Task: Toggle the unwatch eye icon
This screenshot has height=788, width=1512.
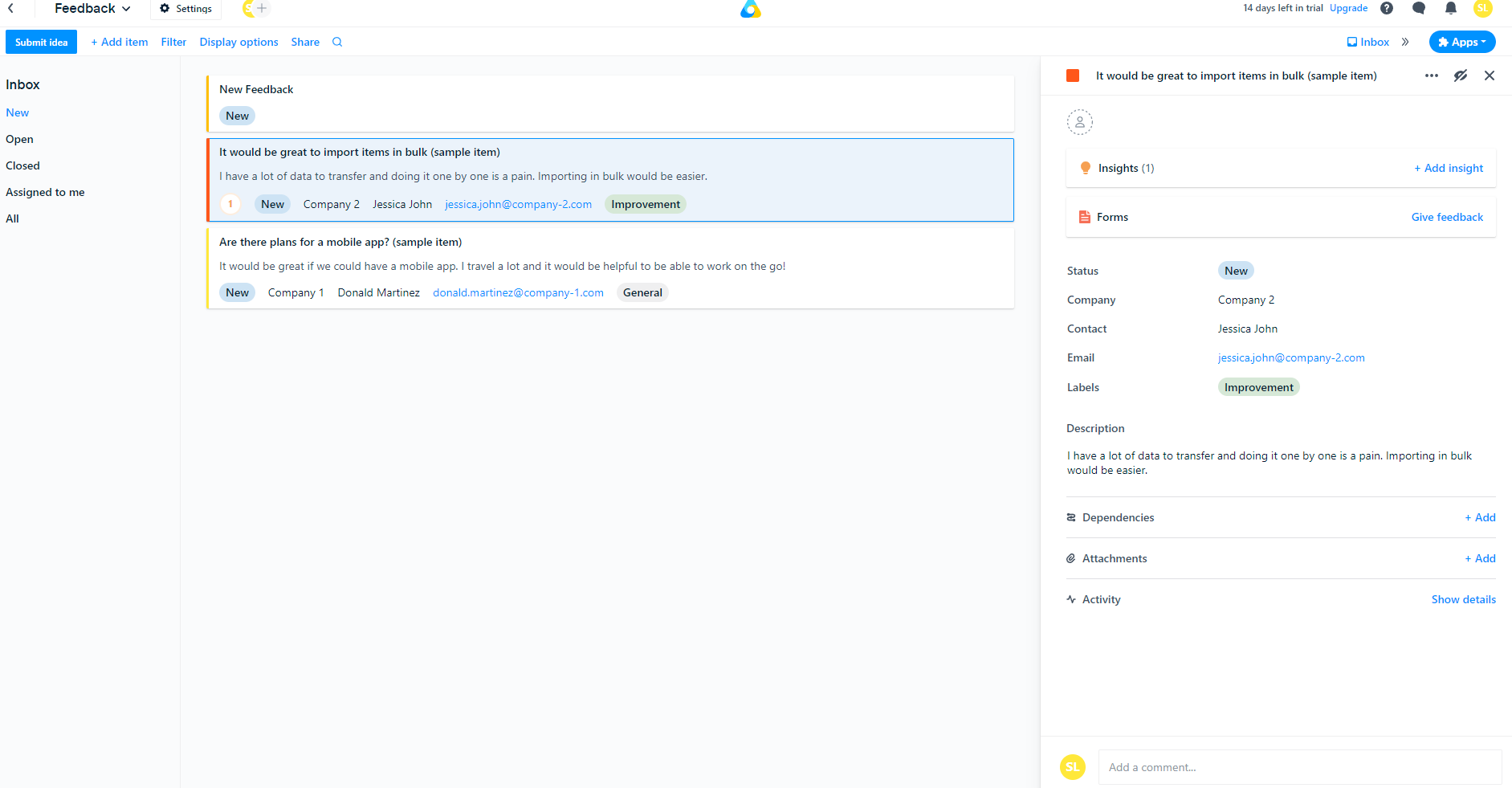Action: pyautogui.click(x=1461, y=76)
